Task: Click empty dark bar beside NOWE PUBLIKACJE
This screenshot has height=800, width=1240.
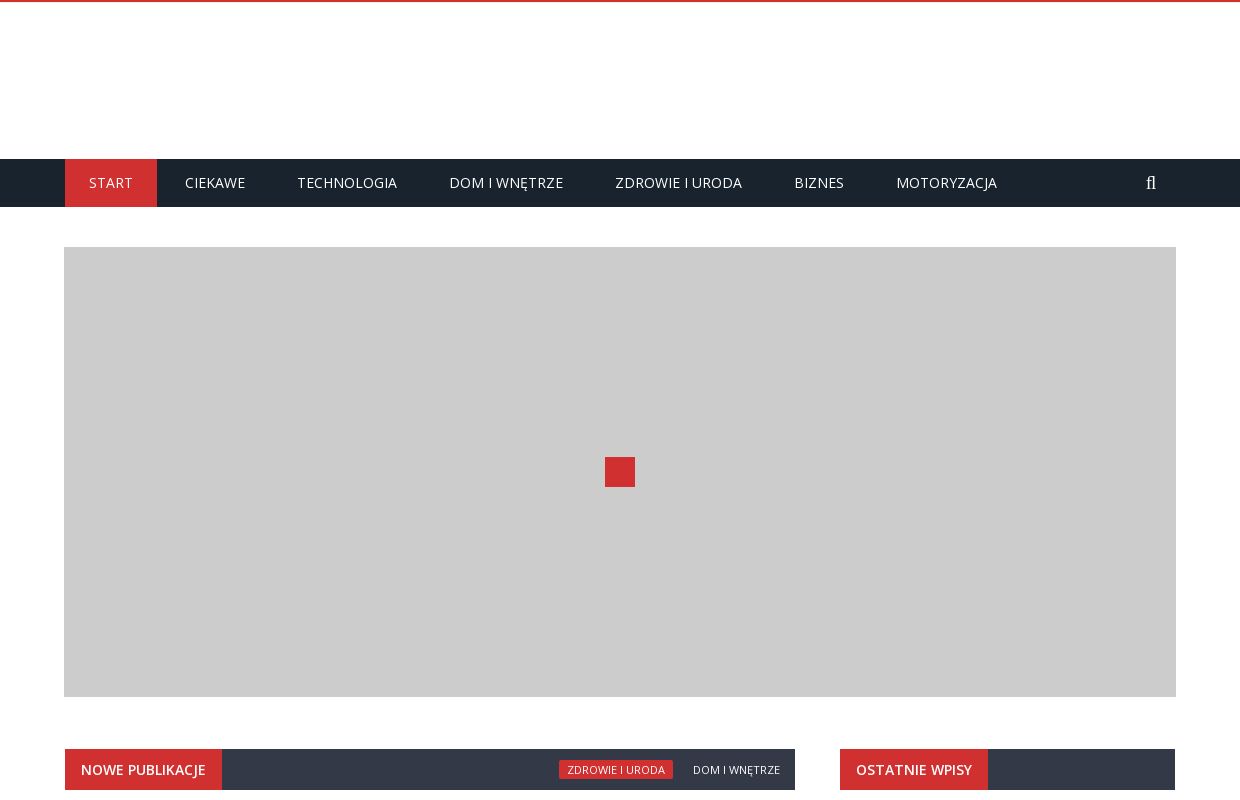Action: click(x=390, y=770)
